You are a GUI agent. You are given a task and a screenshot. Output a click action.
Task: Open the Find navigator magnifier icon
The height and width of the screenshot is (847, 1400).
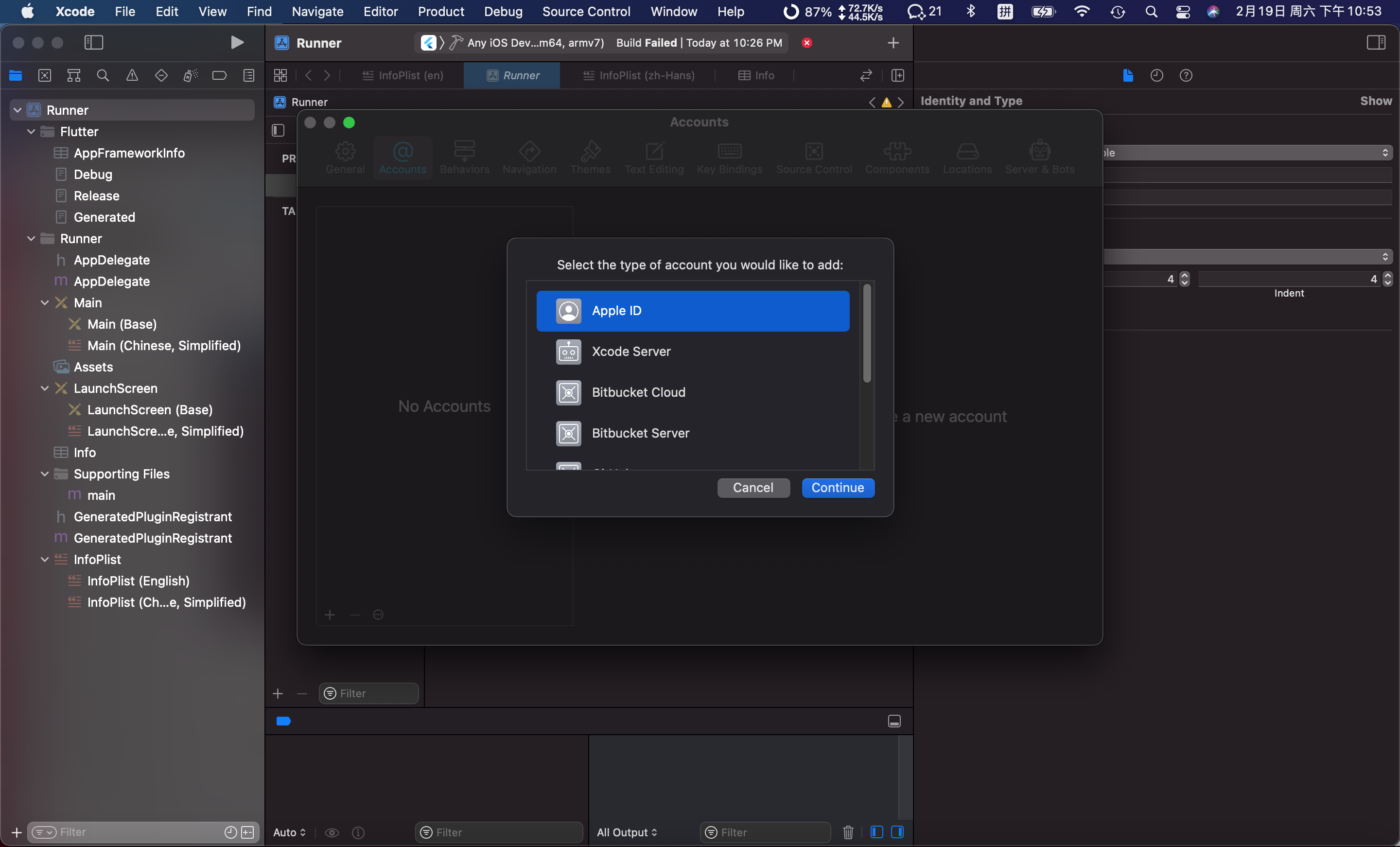tap(103, 75)
